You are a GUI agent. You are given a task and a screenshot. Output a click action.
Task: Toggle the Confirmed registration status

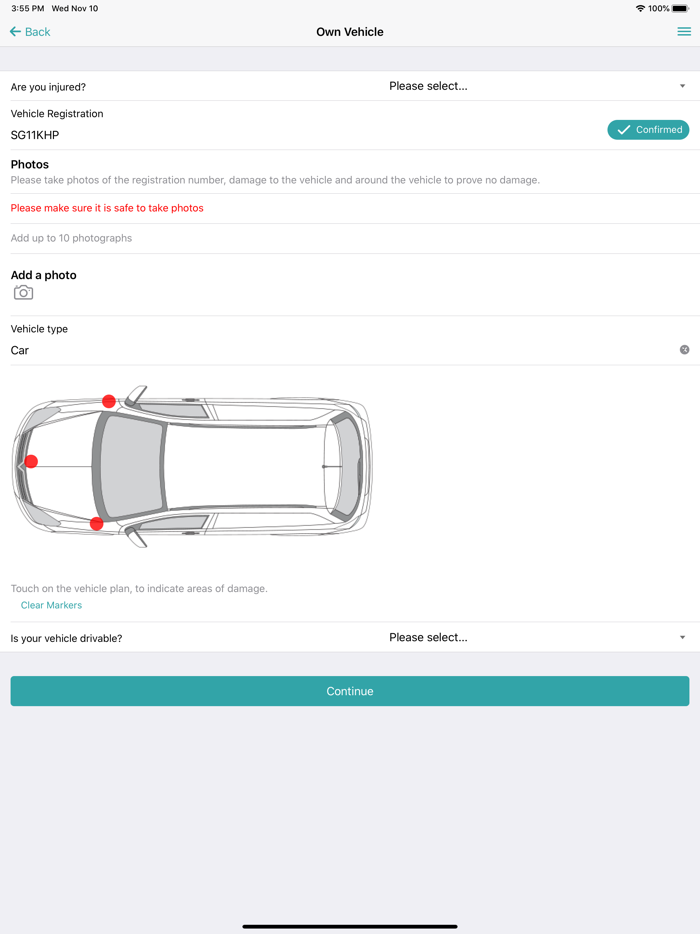(x=648, y=129)
